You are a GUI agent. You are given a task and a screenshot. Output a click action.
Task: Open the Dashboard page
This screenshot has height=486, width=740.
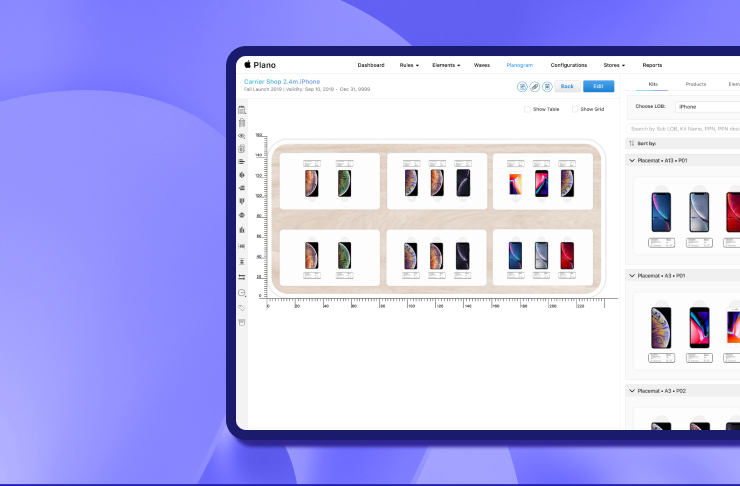click(371, 65)
